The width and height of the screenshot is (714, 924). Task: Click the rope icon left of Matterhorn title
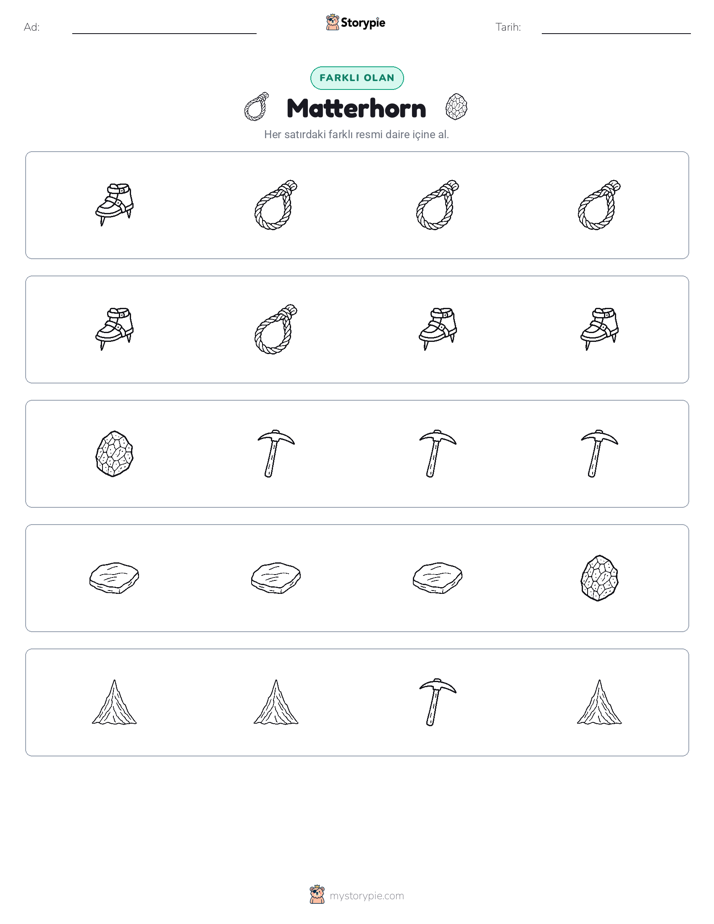click(257, 107)
